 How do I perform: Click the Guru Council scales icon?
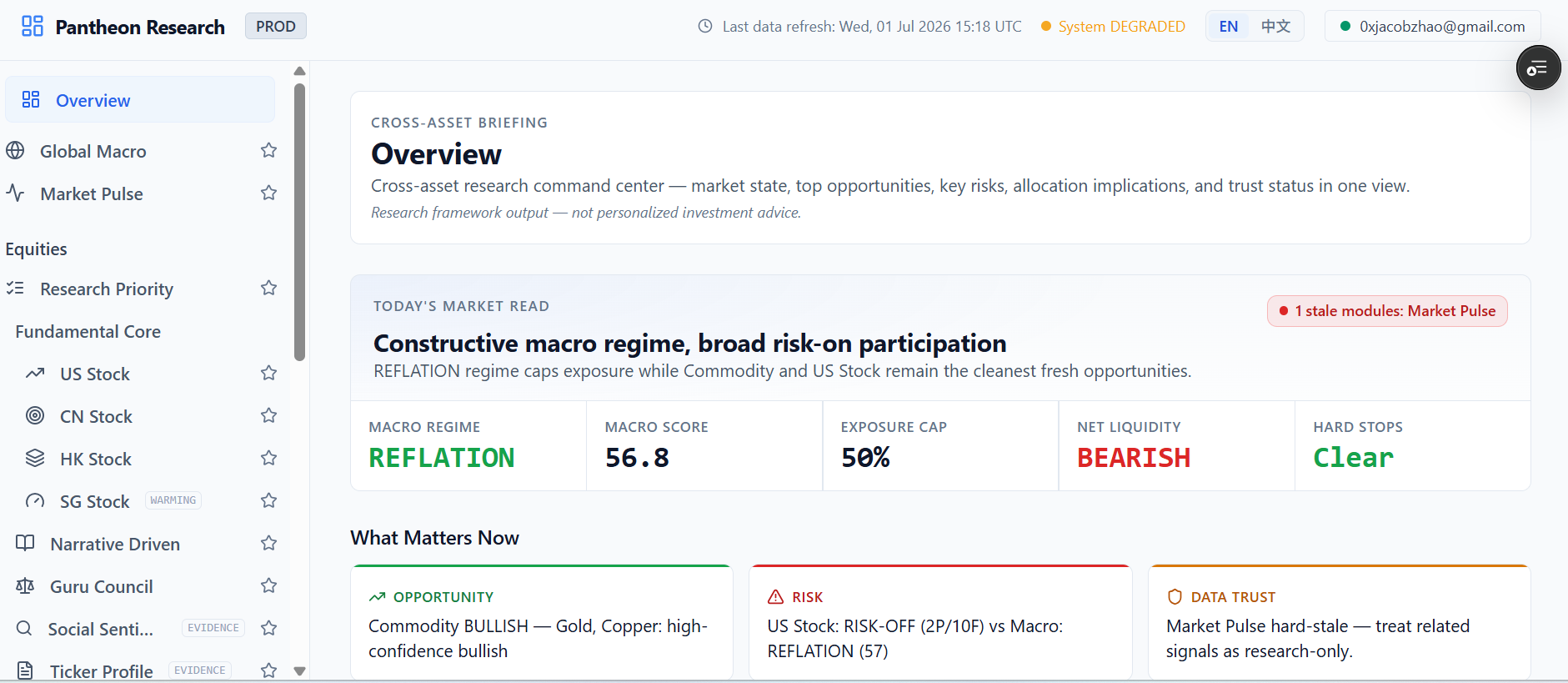[25, 586]
